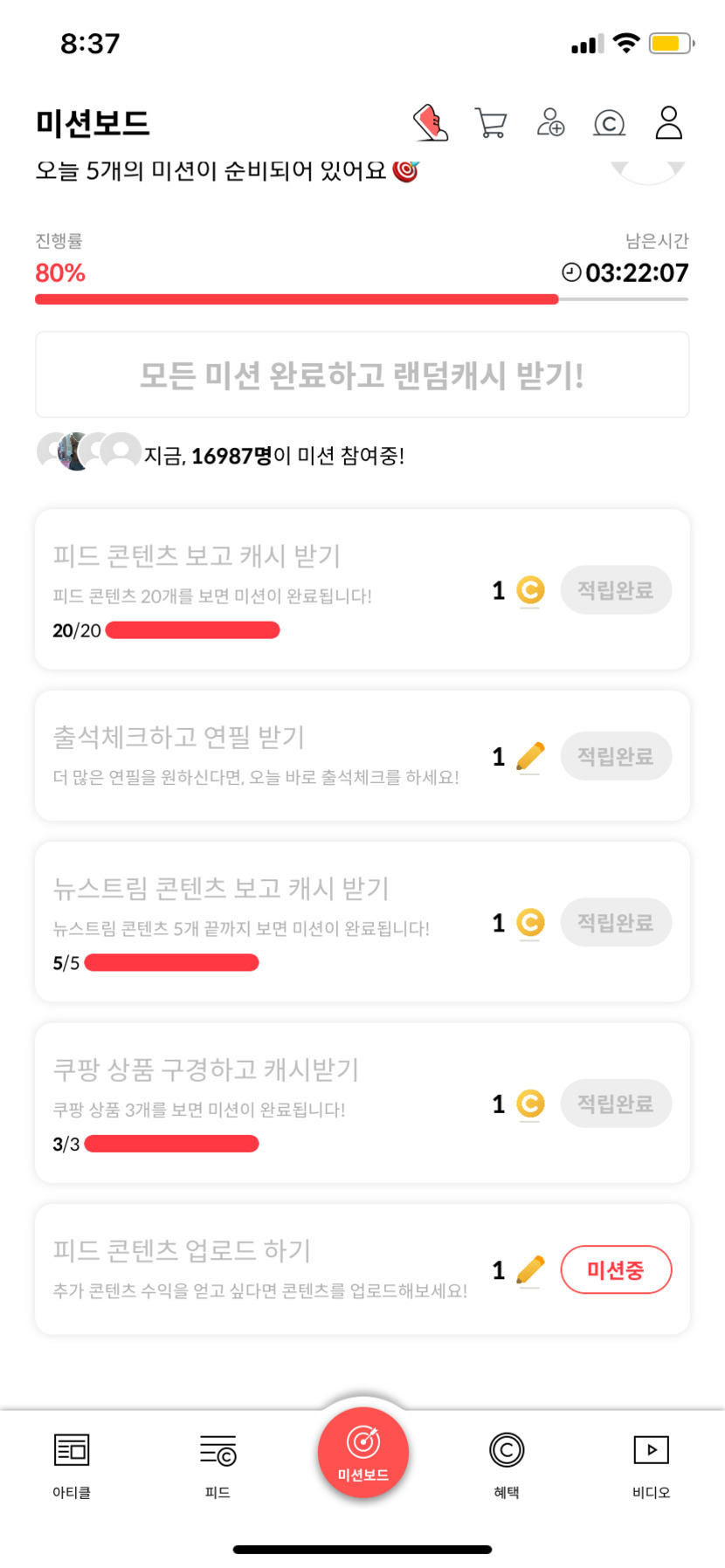725x1568 pixels.
Task: Tap the clock icon beside remaining time
Action: point(571,272)
